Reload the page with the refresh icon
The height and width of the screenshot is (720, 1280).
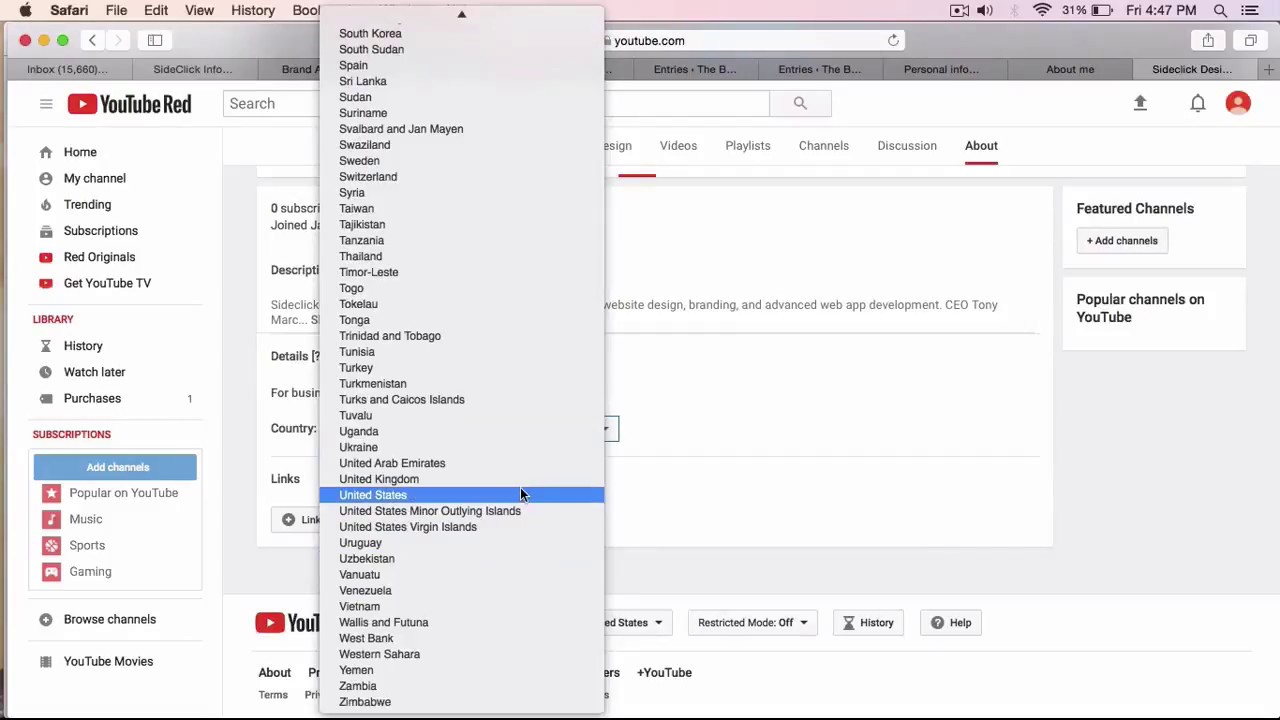[x=893, y=40]
